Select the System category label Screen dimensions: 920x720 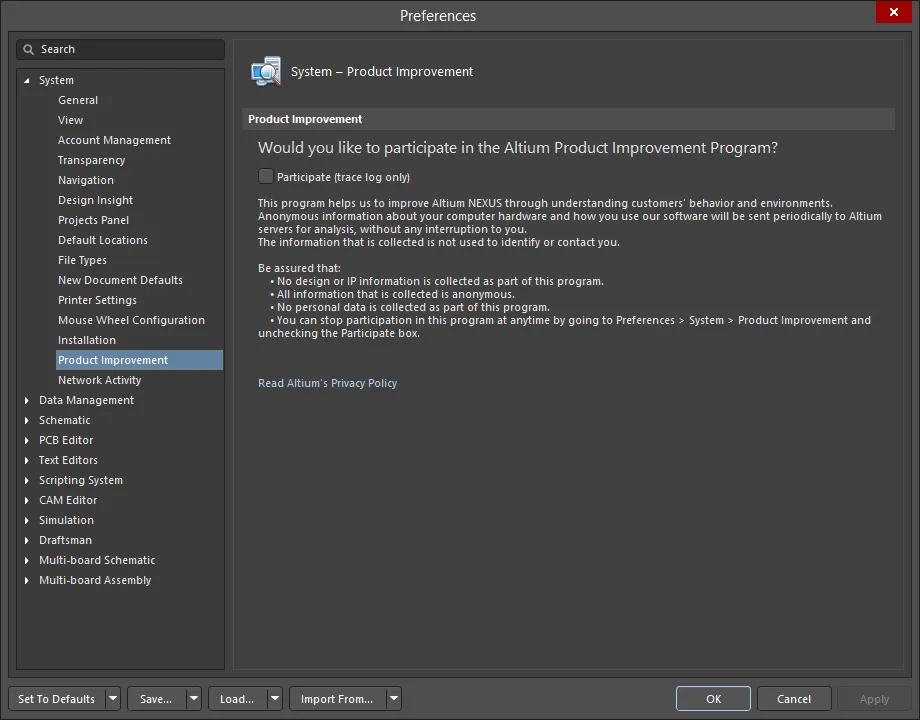tap(56, 80)
